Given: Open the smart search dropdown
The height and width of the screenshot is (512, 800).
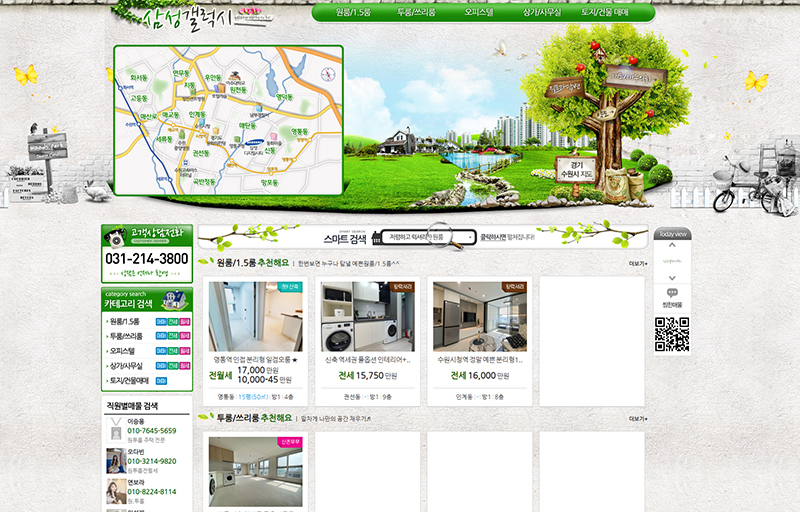Looking at the screenshot, I should [427, 237].
